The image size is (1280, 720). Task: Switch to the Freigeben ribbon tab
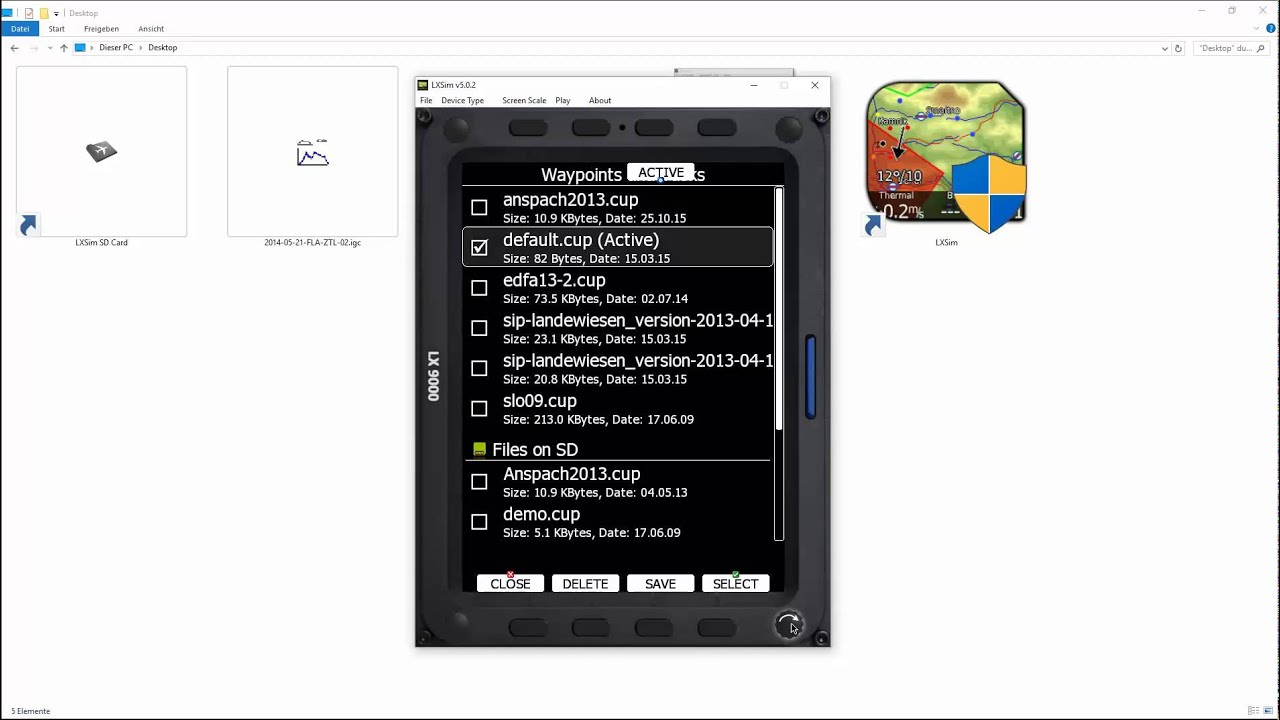[102, 29]
